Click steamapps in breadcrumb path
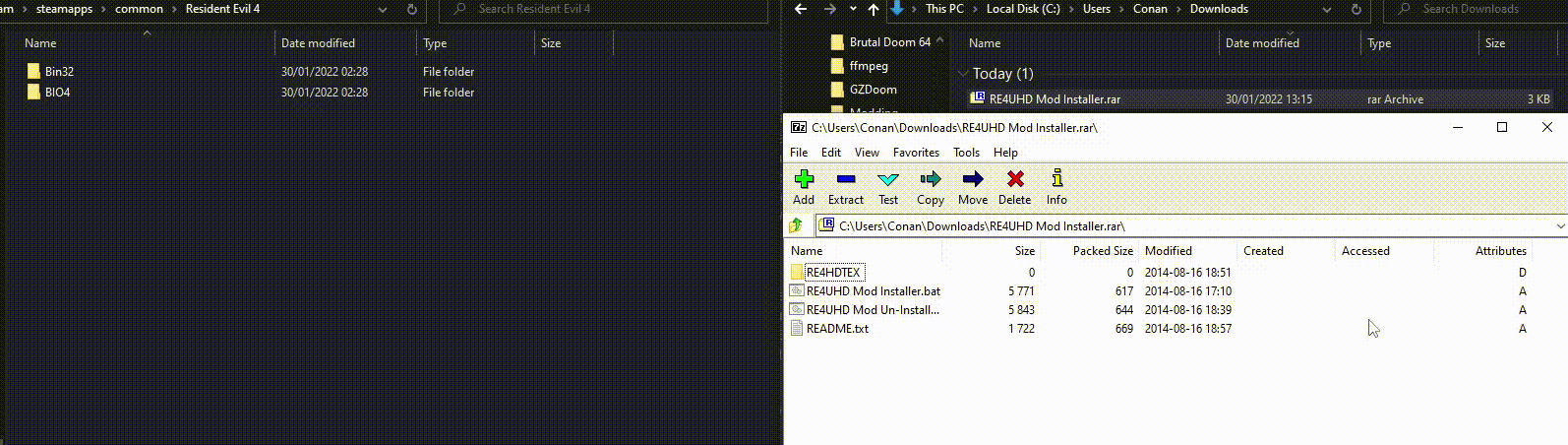1568x445 pixels. pos(64,9)
